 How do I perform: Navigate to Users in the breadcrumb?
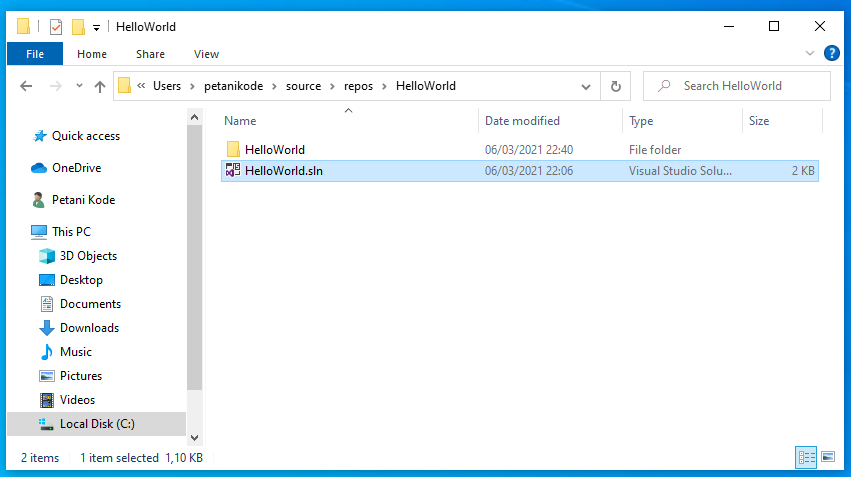(x=167, y=86)
